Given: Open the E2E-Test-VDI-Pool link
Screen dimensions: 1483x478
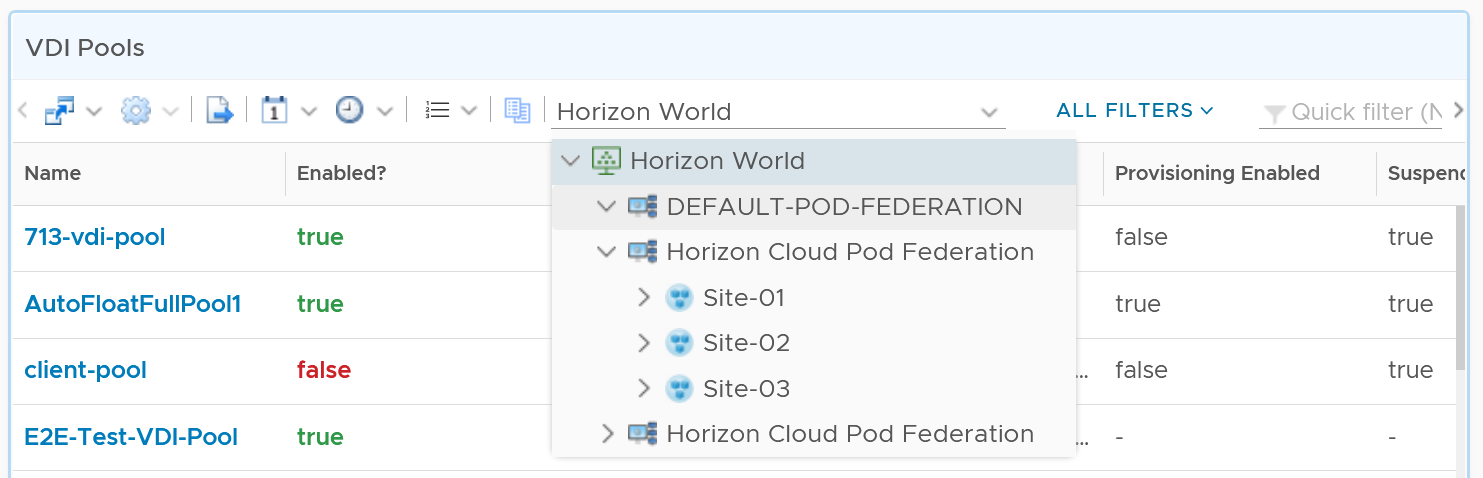Looking at the screenshot, I should coord(131,437).
